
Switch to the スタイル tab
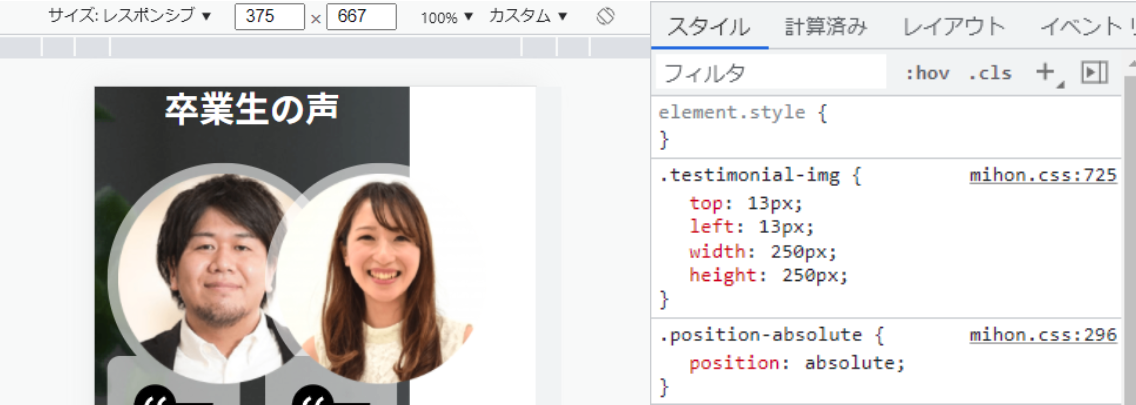click(709, 28)
